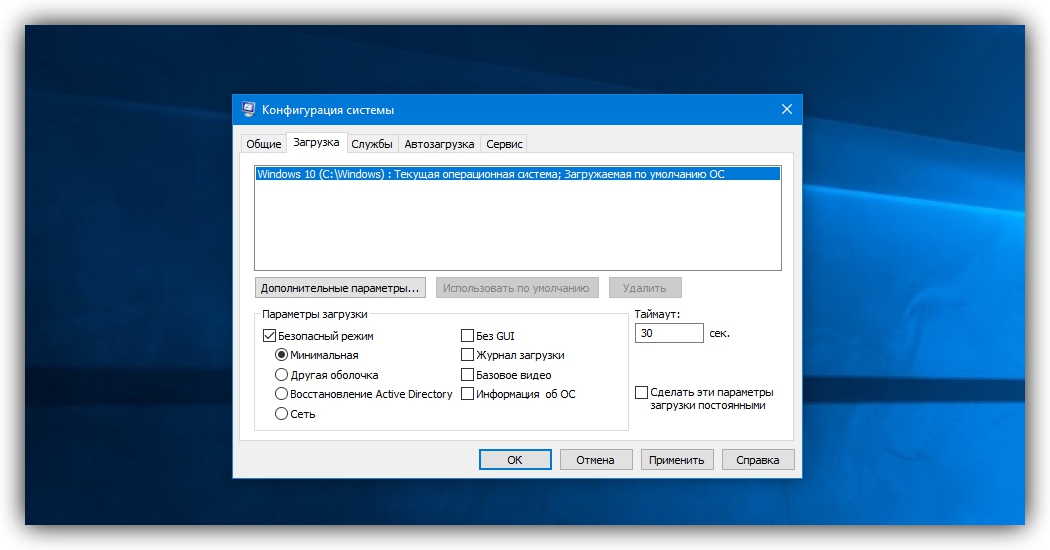Screen dimensions: 1050x550
Task: Go to the Автозагрузка tab
Action: (x=439, y=144)
